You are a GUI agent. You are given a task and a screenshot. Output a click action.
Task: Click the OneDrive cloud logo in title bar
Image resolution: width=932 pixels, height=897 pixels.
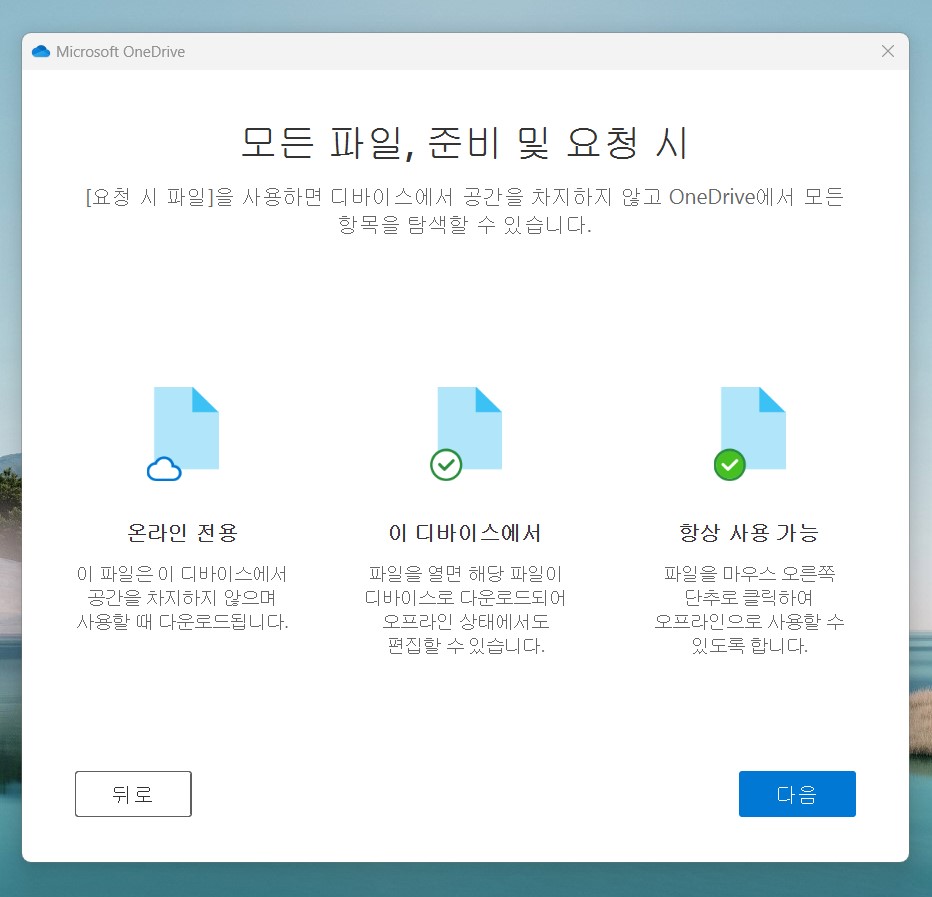point(41,51)
